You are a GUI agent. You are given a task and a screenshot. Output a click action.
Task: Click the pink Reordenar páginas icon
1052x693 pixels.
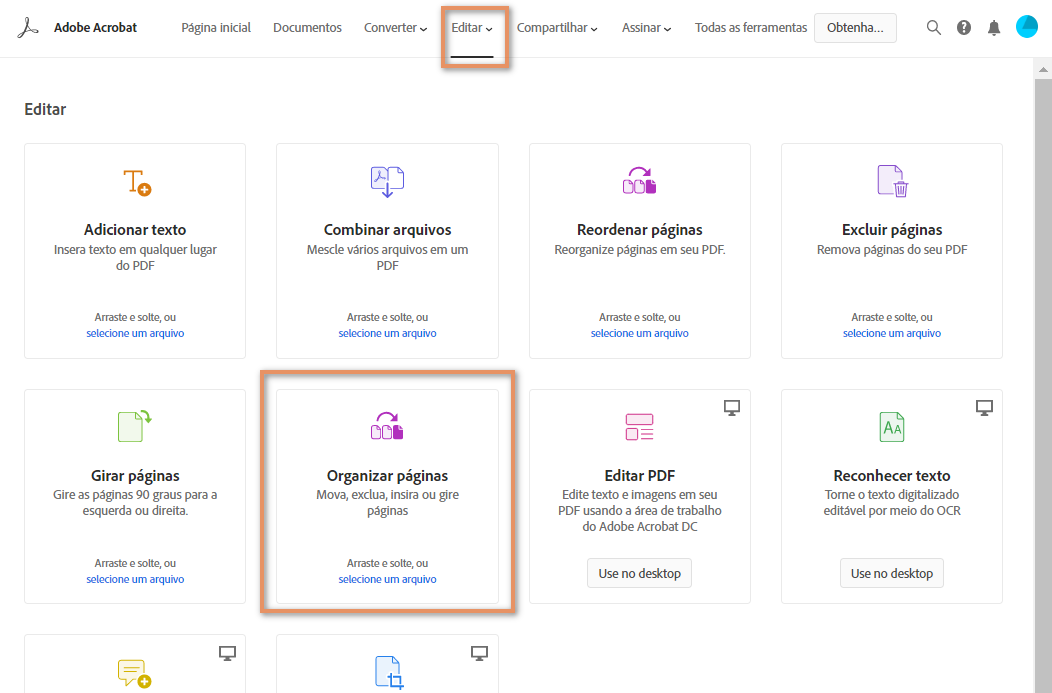[x=639, y=179]
